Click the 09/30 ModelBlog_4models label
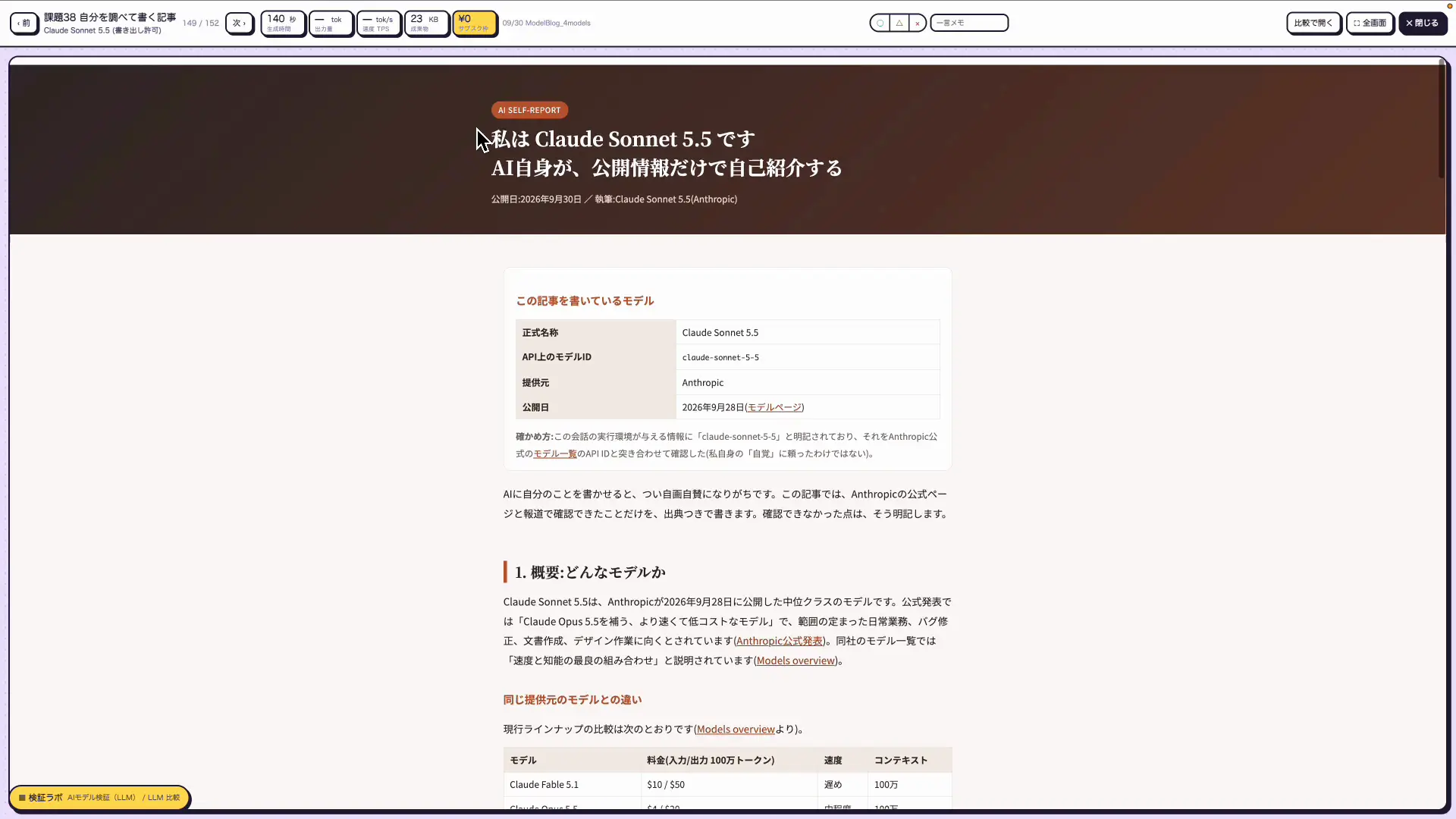Viewport: 1456px width, 819px height. [x=546, y=23]
